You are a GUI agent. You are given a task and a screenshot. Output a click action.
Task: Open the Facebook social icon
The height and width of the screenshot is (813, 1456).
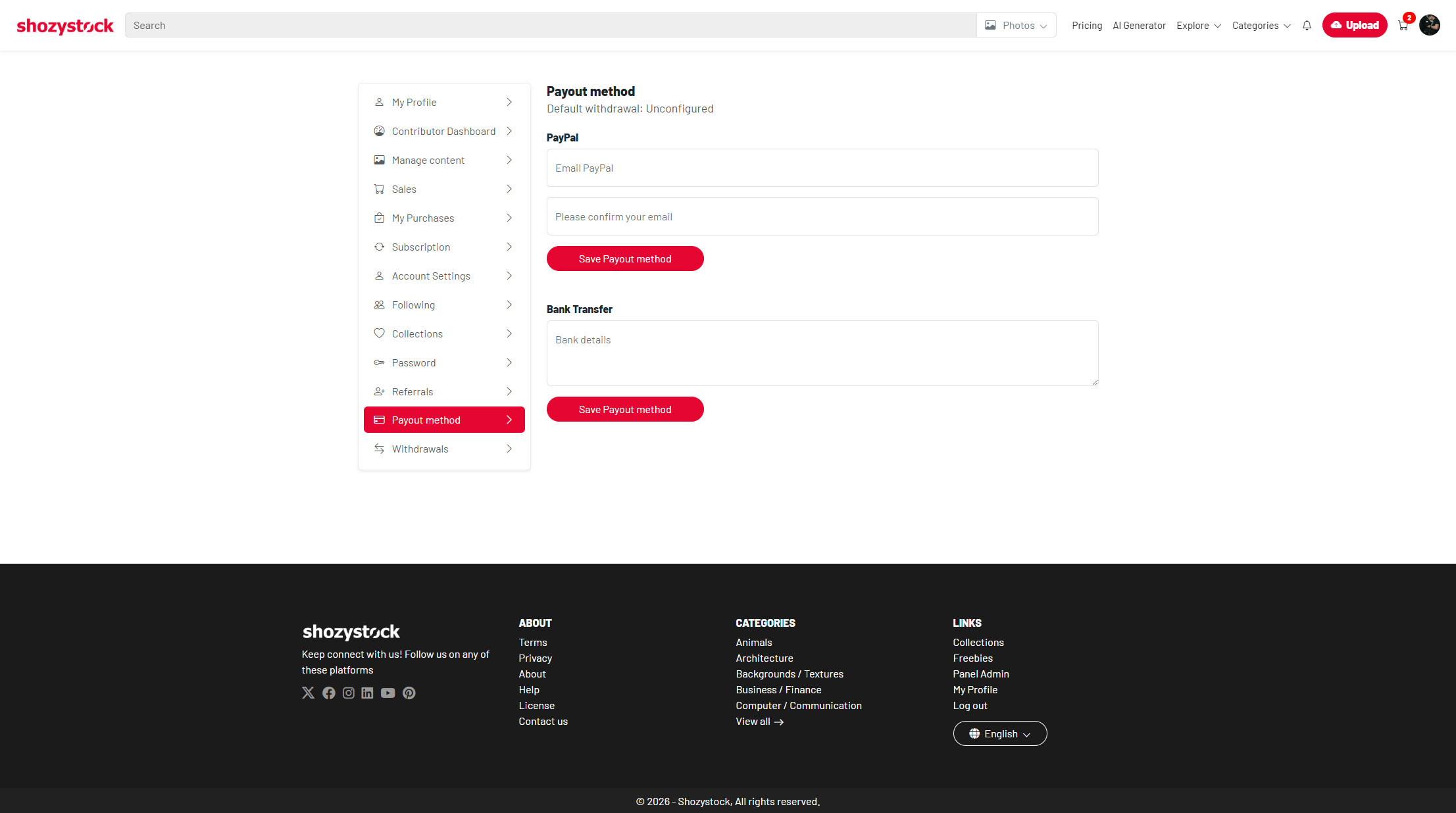[x=329, y=693]
